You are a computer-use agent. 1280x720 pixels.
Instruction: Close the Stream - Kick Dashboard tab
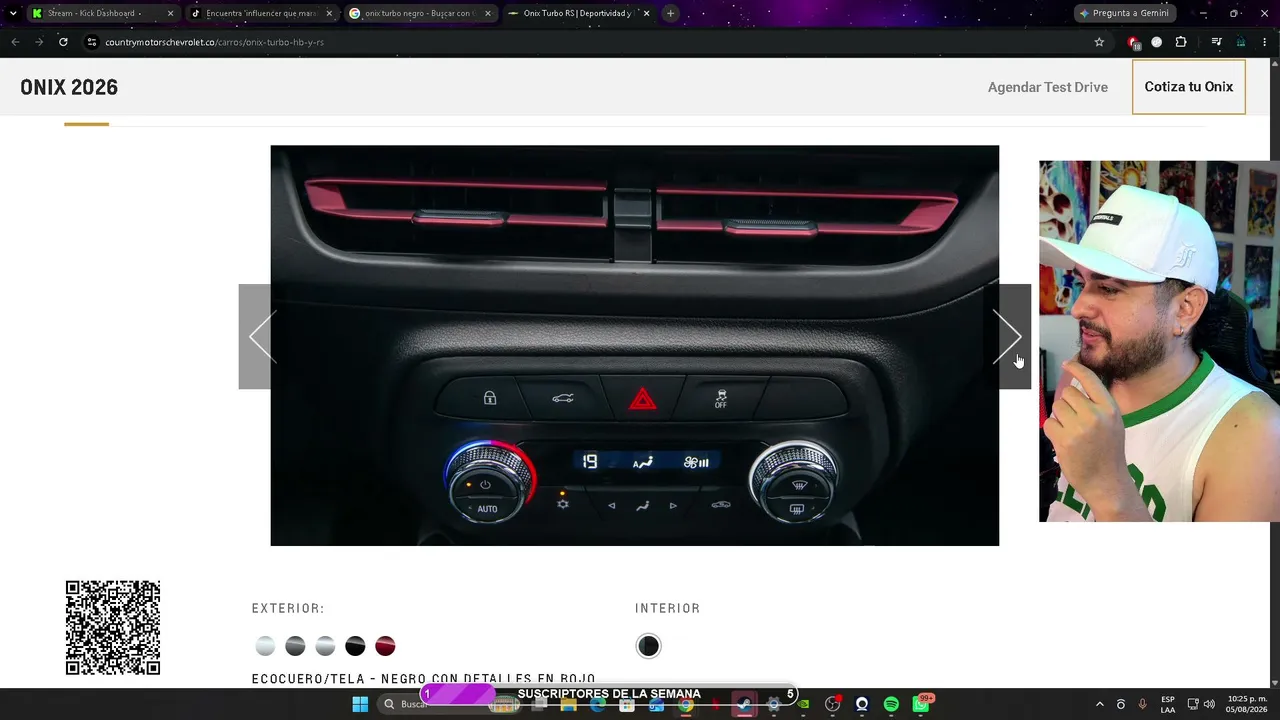[170, 13]
